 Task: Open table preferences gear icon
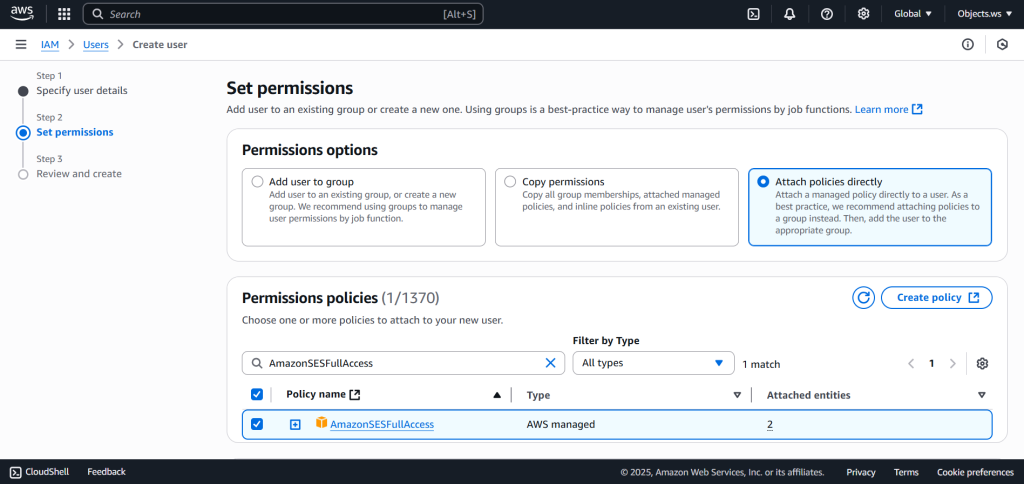point(982,363)
